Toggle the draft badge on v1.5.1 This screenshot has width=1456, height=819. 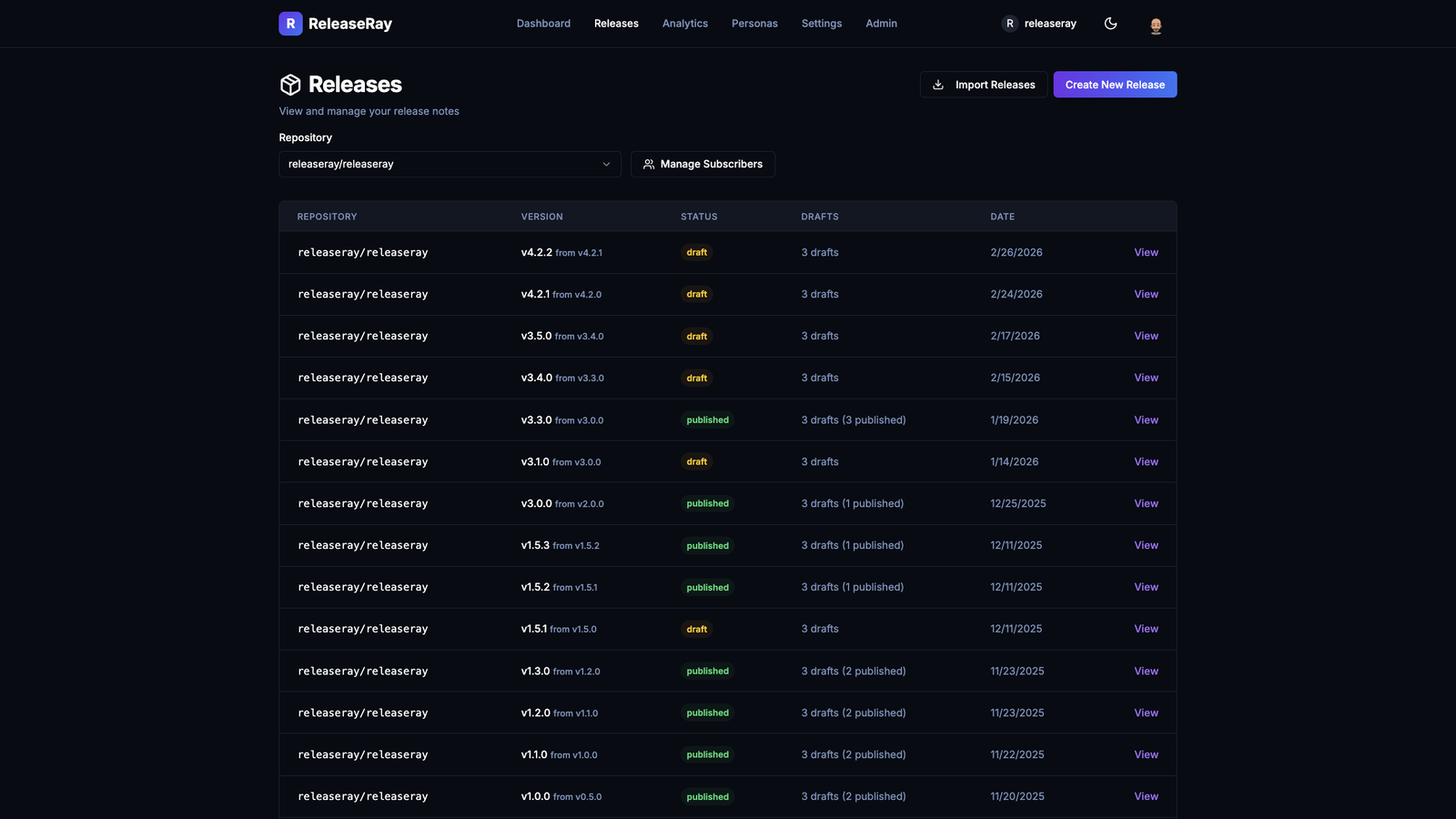click(x=696, y=629)
